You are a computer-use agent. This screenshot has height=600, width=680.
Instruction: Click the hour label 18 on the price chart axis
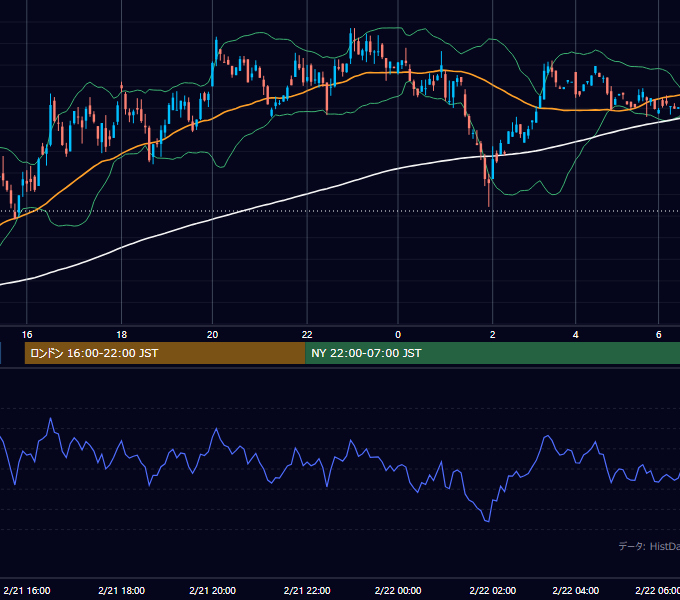pos(121,335)
